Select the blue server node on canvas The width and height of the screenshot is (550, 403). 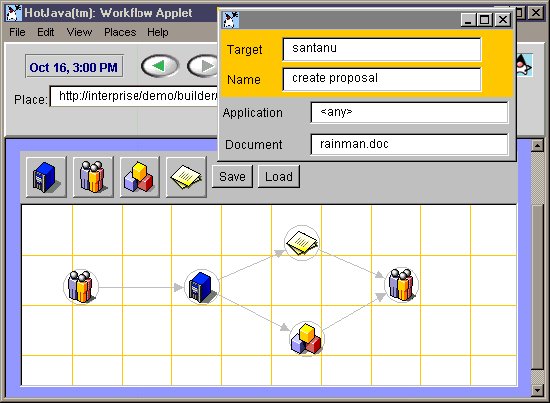click(x=202, y=287)
